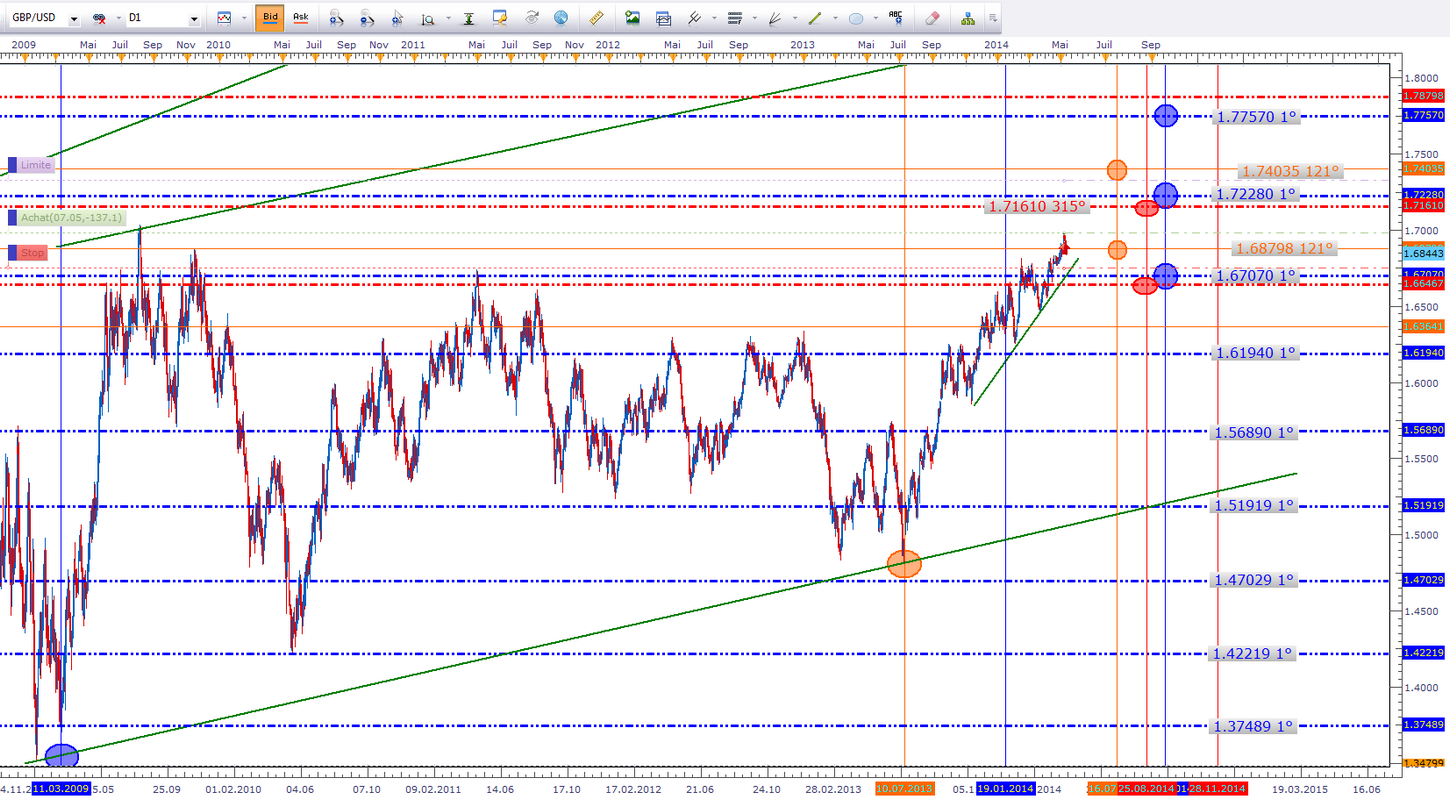The height and width of the screenshot is (800, 1450).
Task: Expand the ellipse tool dropdown arrow
Action: (x=875, y=18)
